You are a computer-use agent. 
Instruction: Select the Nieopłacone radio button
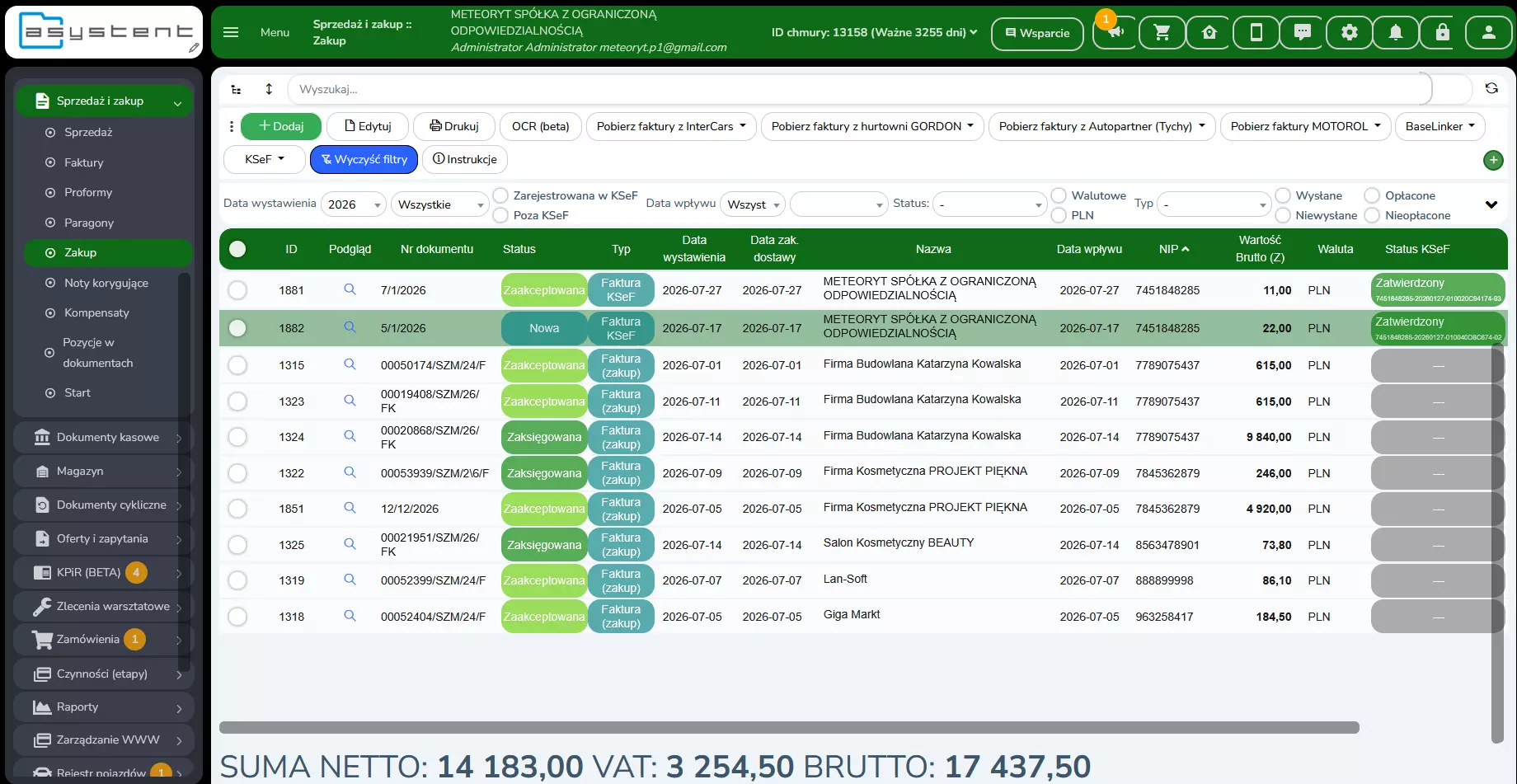(1372, 215)
